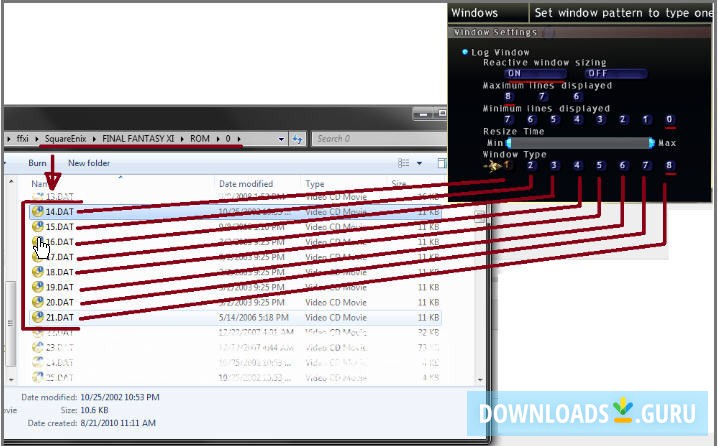Choose Window Type 6

tap(622, 165)
